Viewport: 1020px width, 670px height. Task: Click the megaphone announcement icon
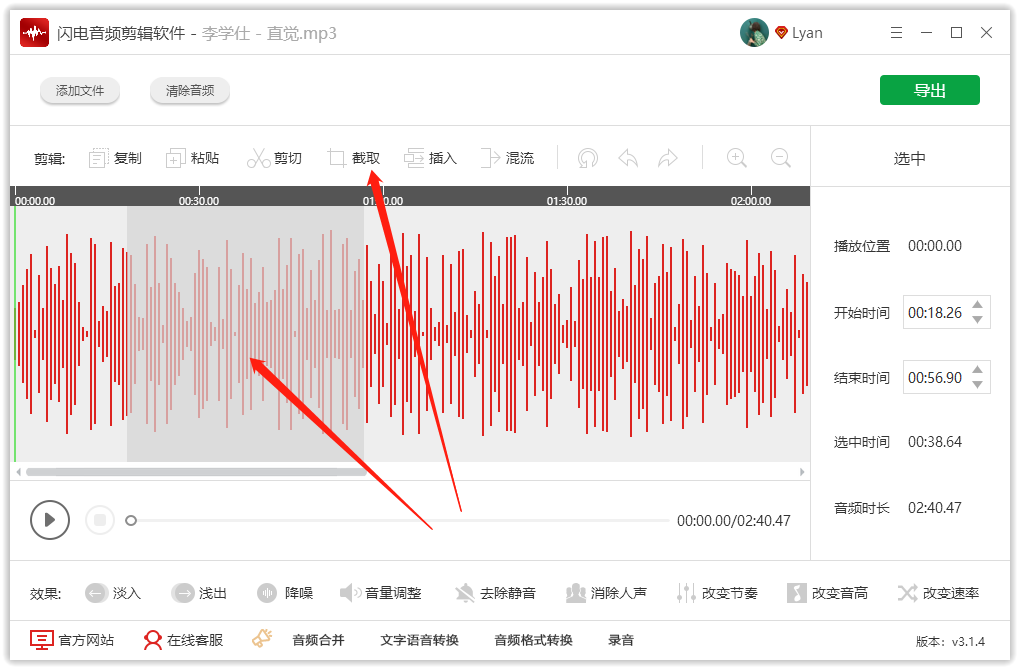tap(262, 639)
